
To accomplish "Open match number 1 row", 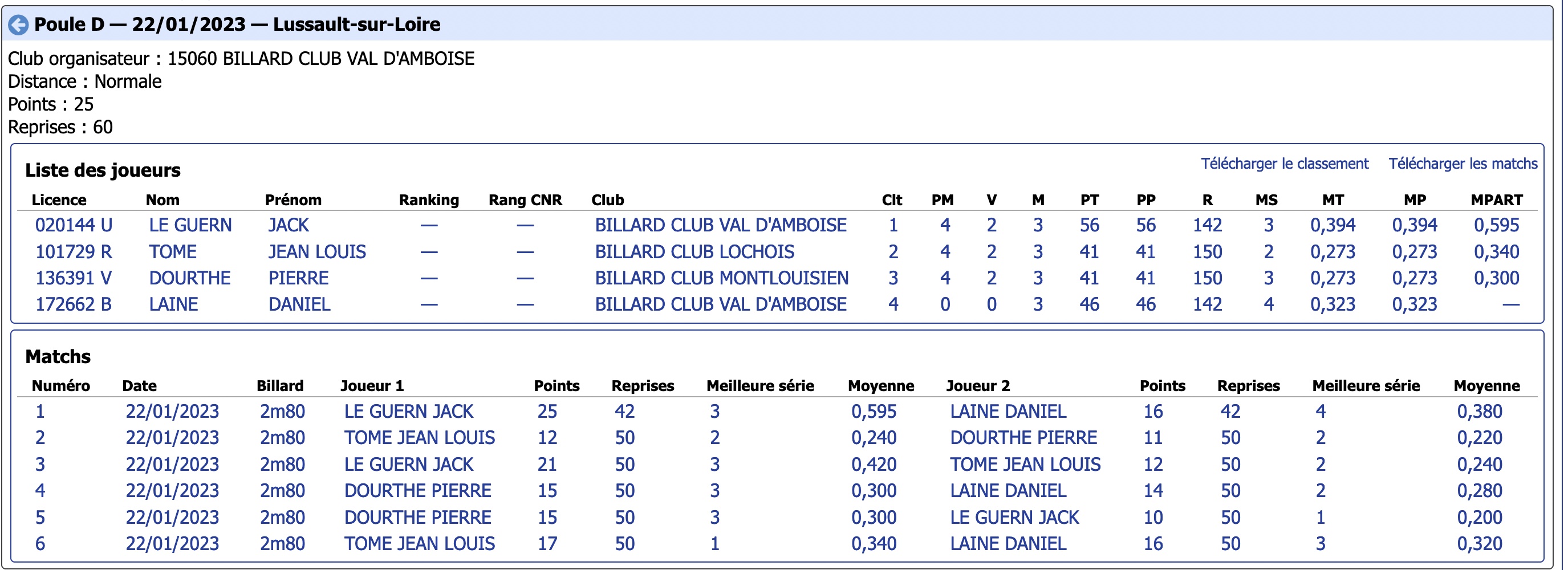I will tap(777, 411).
